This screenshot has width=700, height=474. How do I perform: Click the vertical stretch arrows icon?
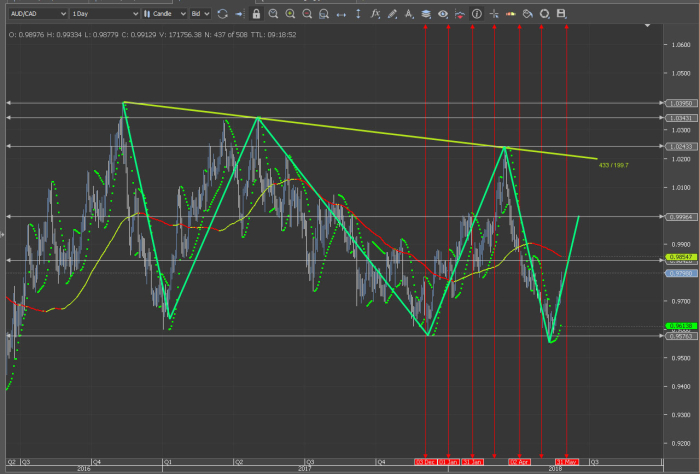[x=358, y=14]
